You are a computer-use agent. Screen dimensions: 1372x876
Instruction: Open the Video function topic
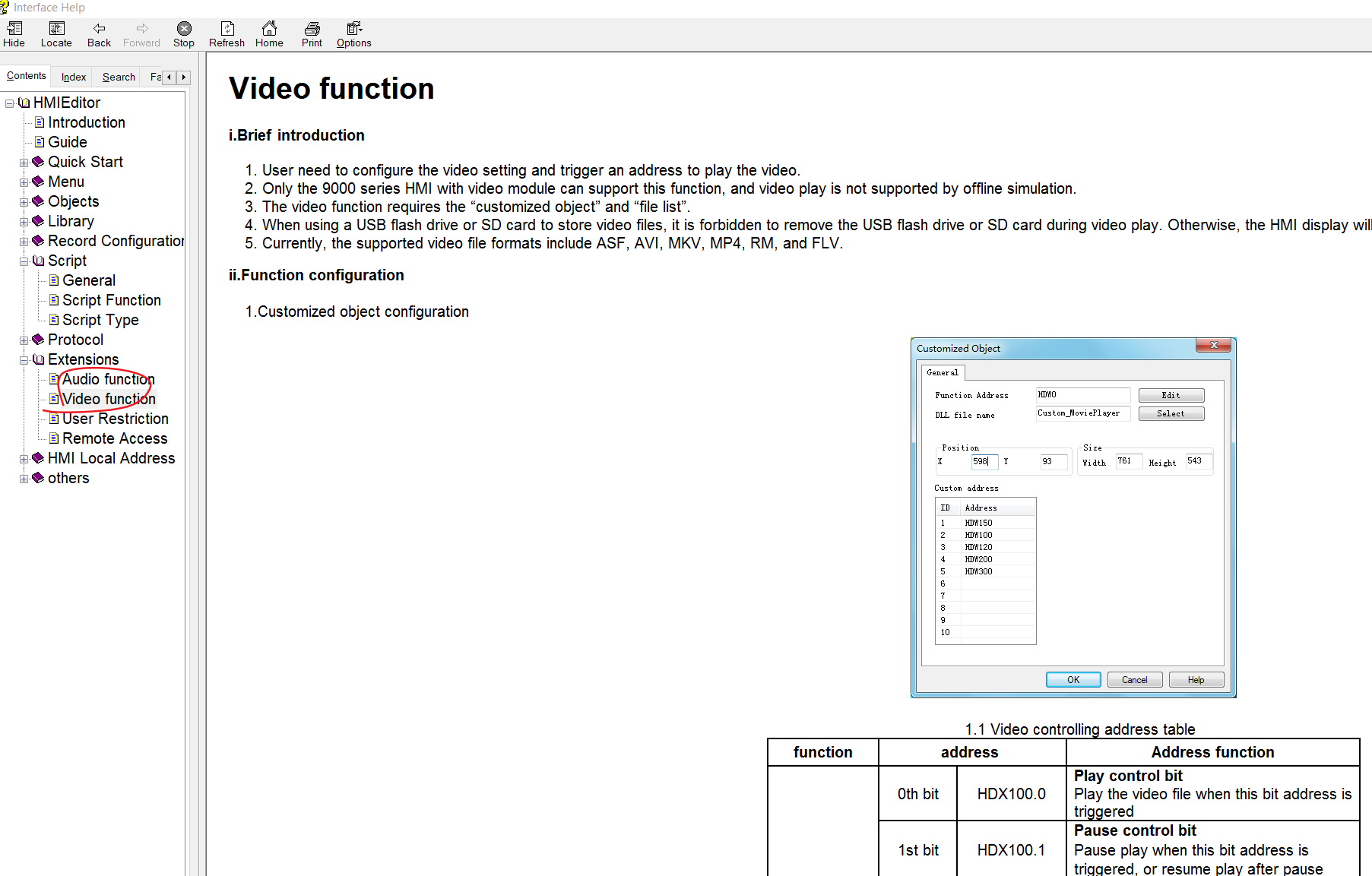pyautogui.click(x=108, y=399)
